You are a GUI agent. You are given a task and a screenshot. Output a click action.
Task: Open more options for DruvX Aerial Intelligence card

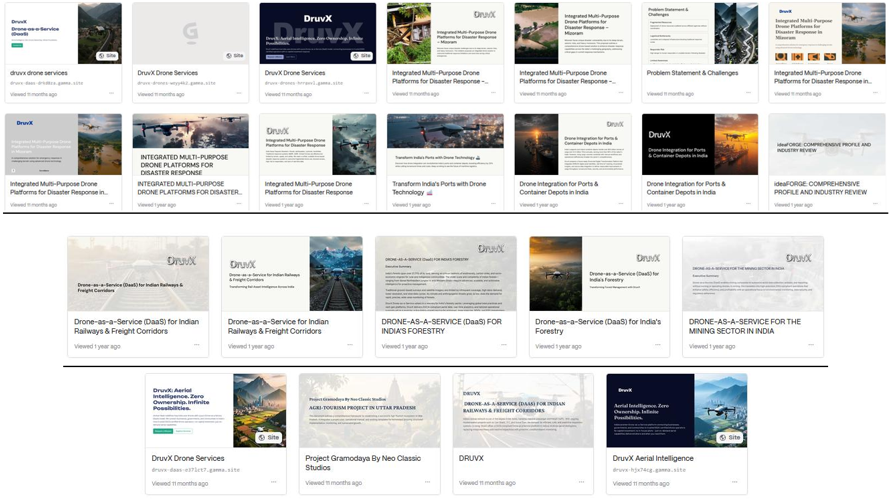735,482
